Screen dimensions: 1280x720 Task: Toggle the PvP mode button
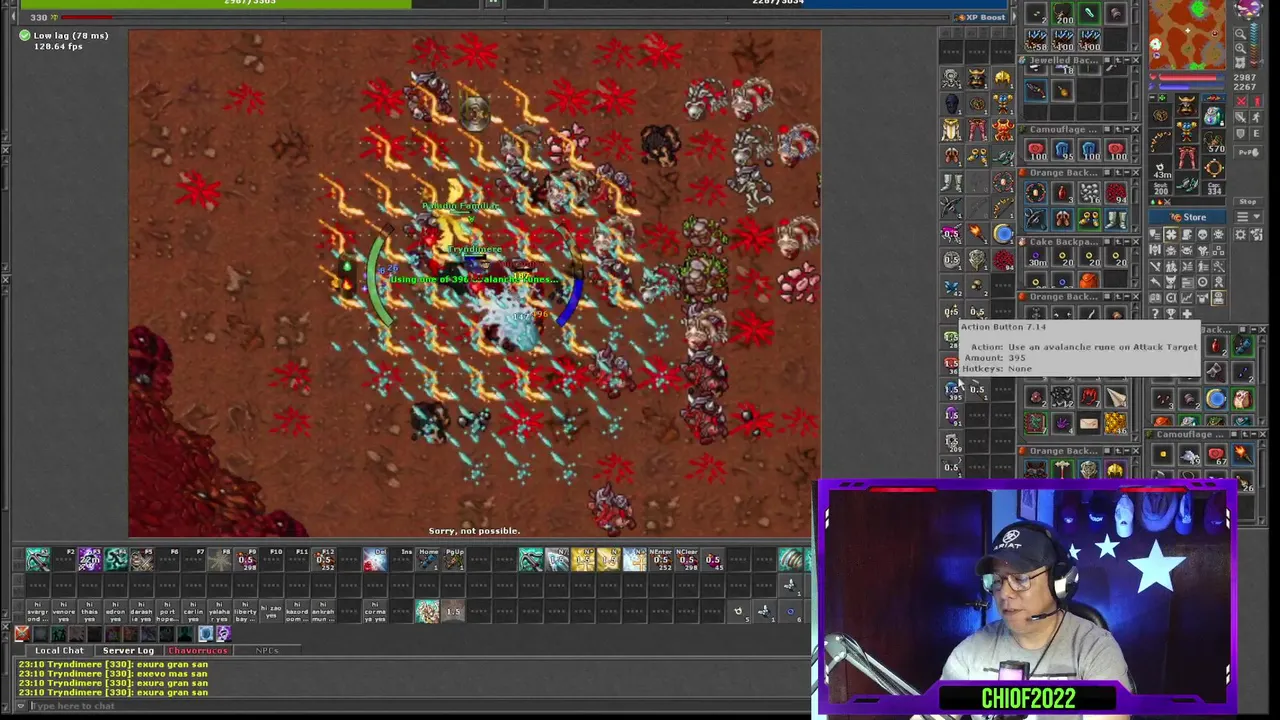pyautogui.click(x=1248, y=152)
